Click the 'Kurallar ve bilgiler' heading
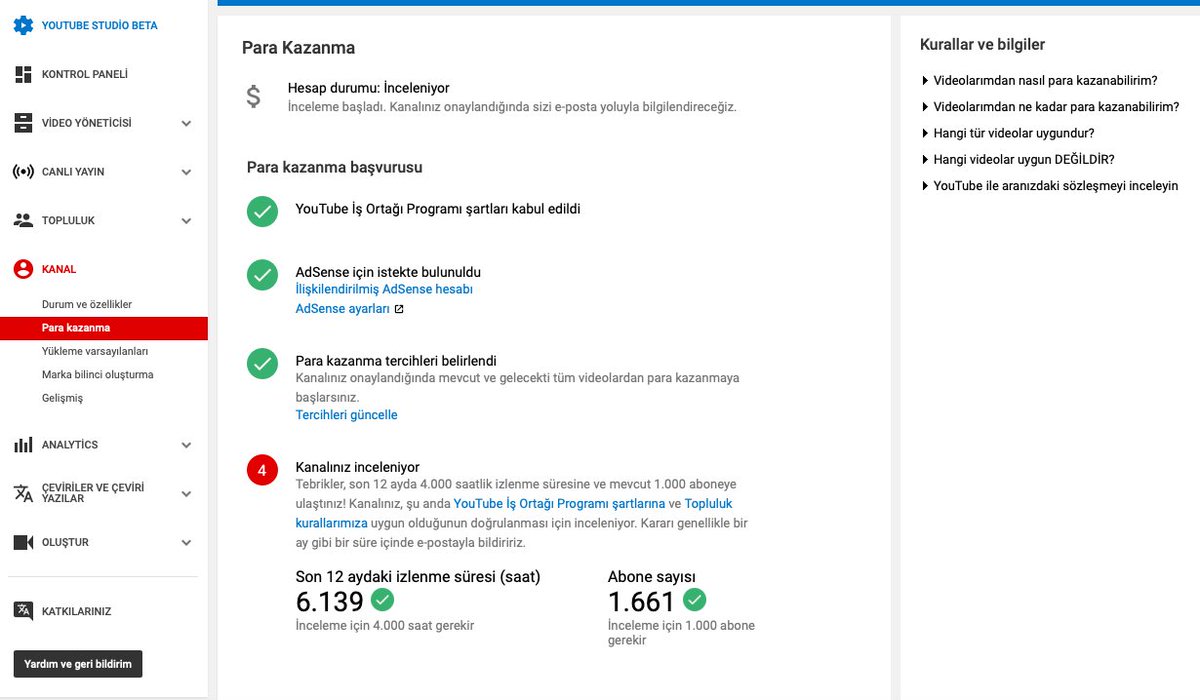This screenshot has height=700, width=1200. [983, 44]
